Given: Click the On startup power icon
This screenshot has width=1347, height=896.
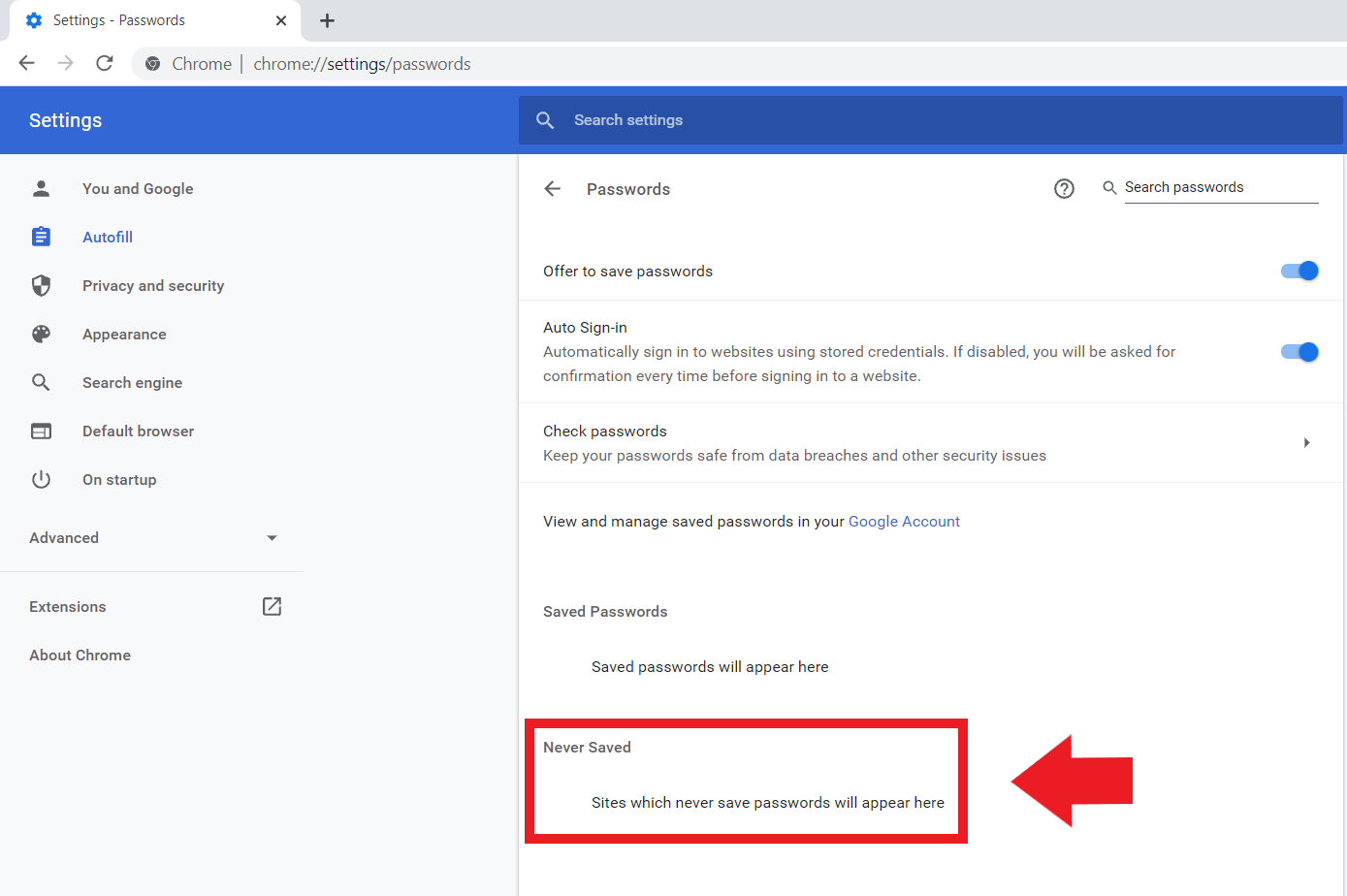Looking at the screenshot, I should click(x=41, y=479).
